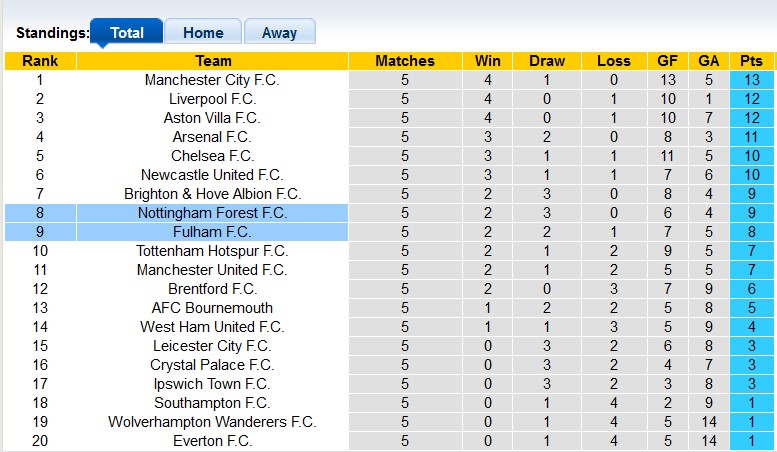Click the GF column header
The image size is (777, 452).
coord(668,61)
